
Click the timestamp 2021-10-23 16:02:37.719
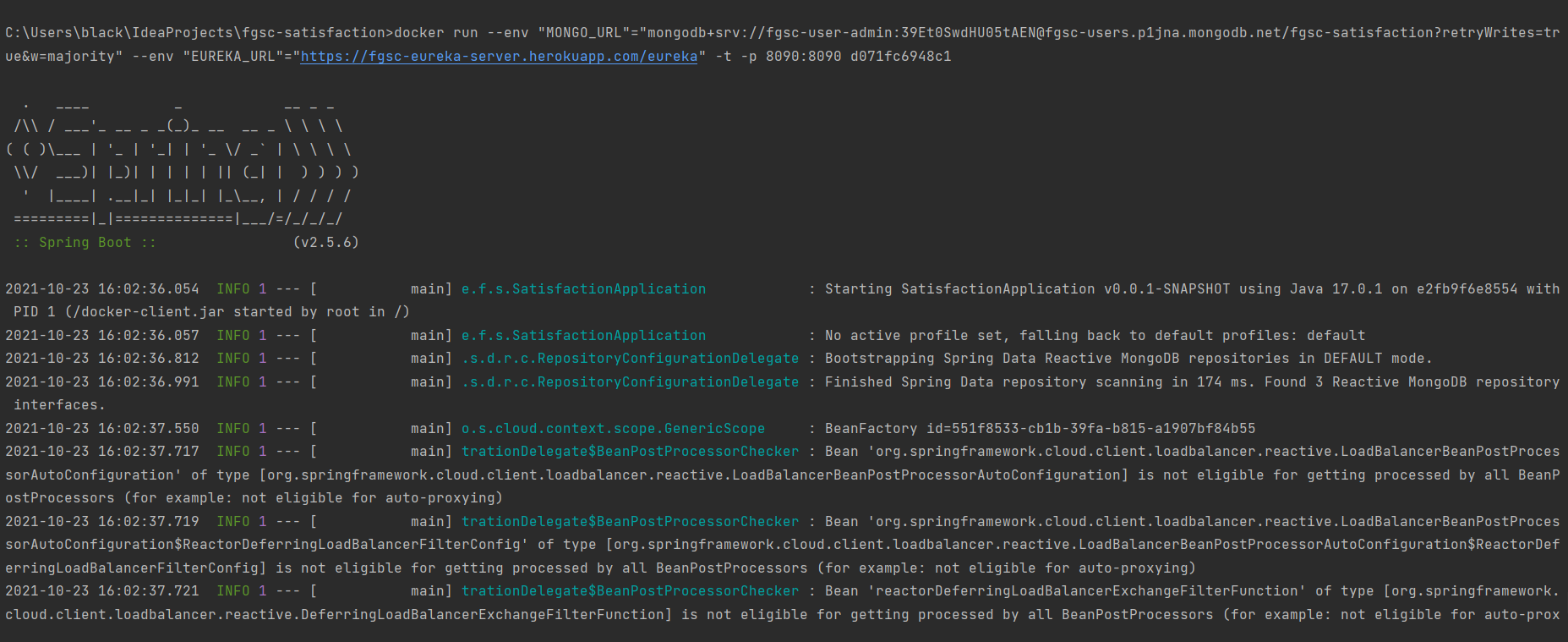[102, 522]
